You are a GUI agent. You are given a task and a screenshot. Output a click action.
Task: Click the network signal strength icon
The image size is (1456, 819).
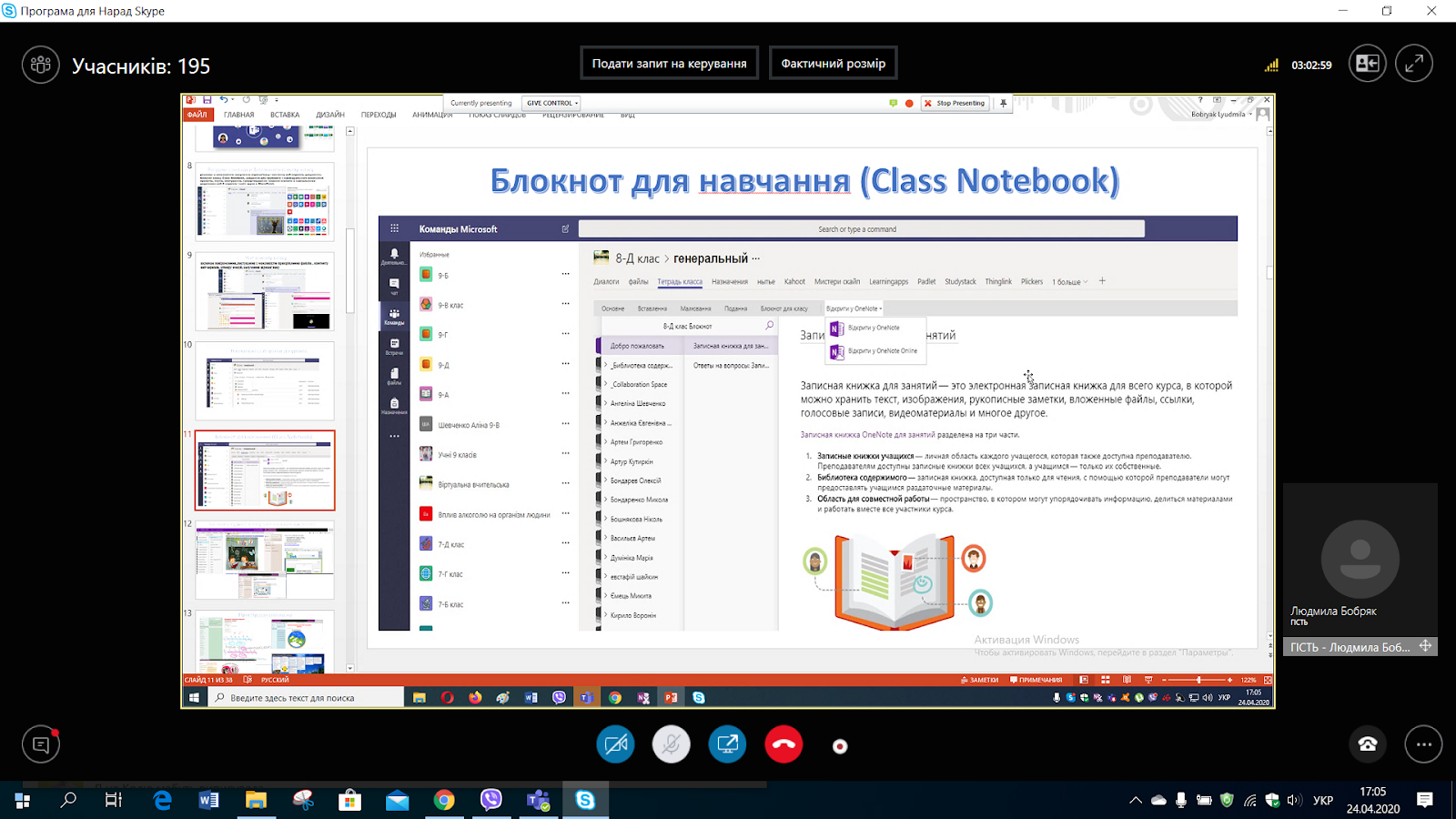1272,66
